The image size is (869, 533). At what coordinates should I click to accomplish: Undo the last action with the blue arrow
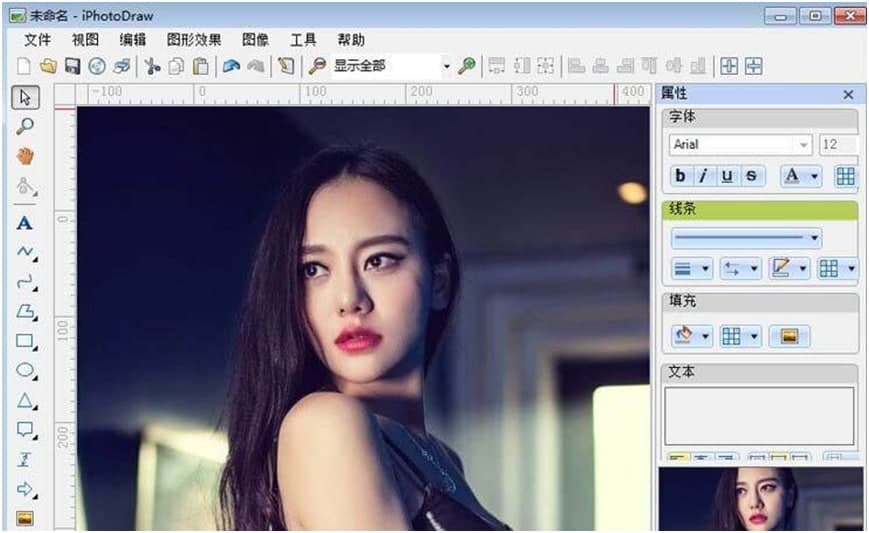pyautogui.click(x=231, y=66)
